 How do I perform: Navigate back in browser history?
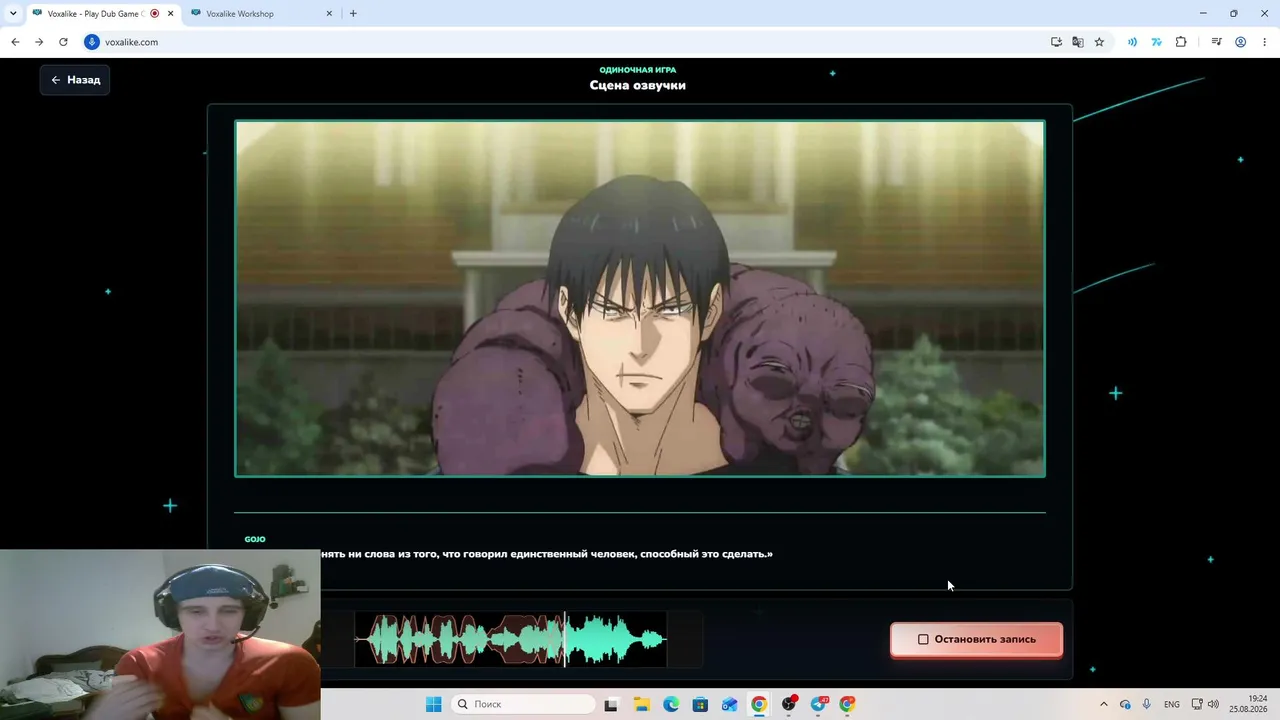coord(15,42)
